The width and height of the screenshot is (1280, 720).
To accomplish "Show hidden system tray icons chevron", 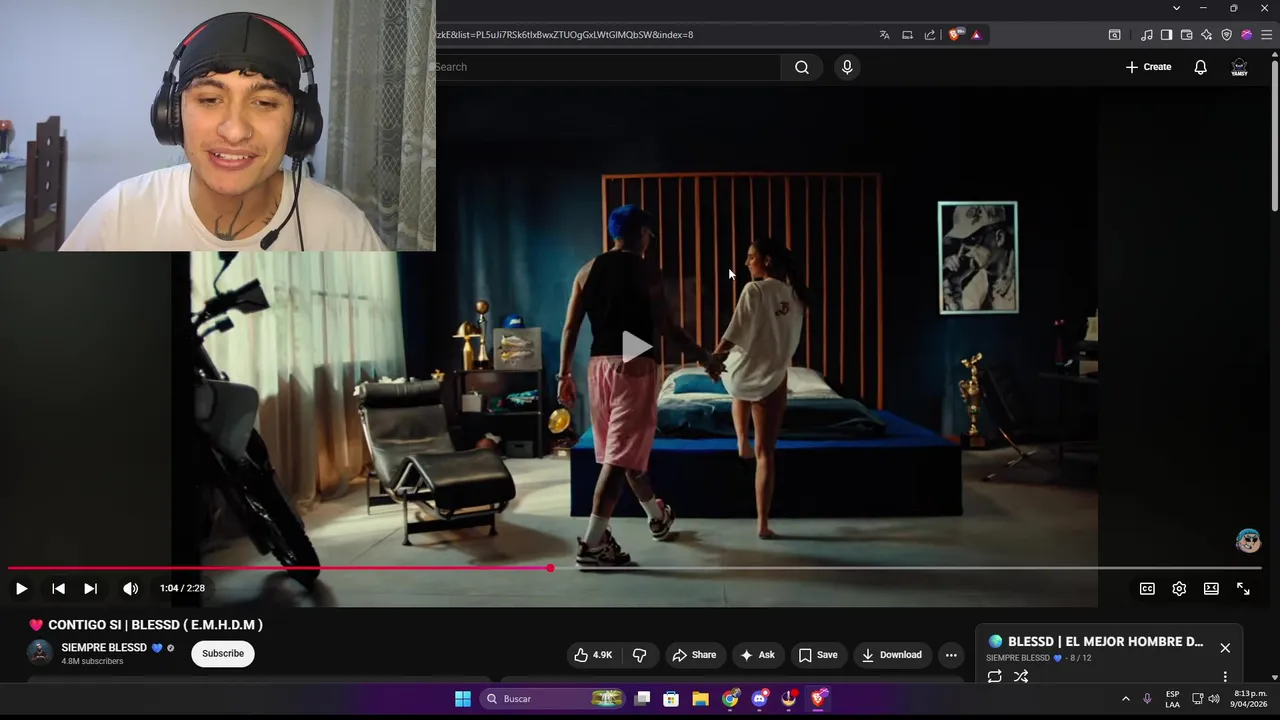I will [1125, 699].
